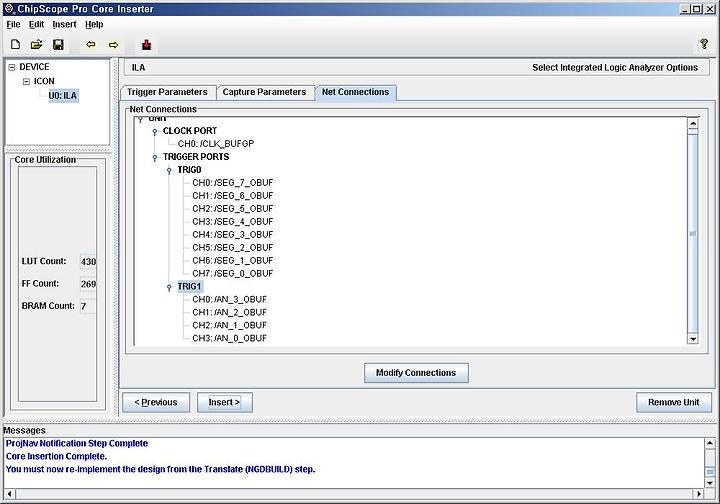This screenshot has width=720, height=504.
Task: Select CH7: /SEG_0_OBUF row
Action: coord(233,273)
